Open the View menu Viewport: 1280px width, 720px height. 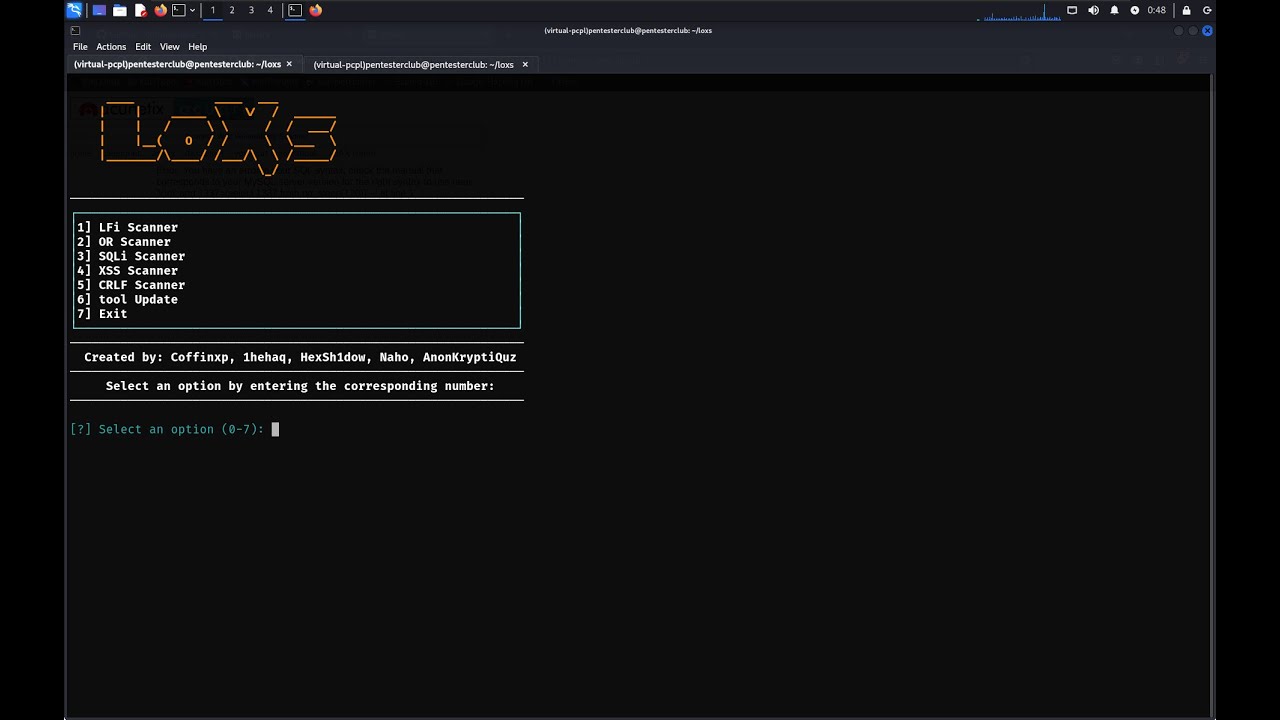pos(170,47)
